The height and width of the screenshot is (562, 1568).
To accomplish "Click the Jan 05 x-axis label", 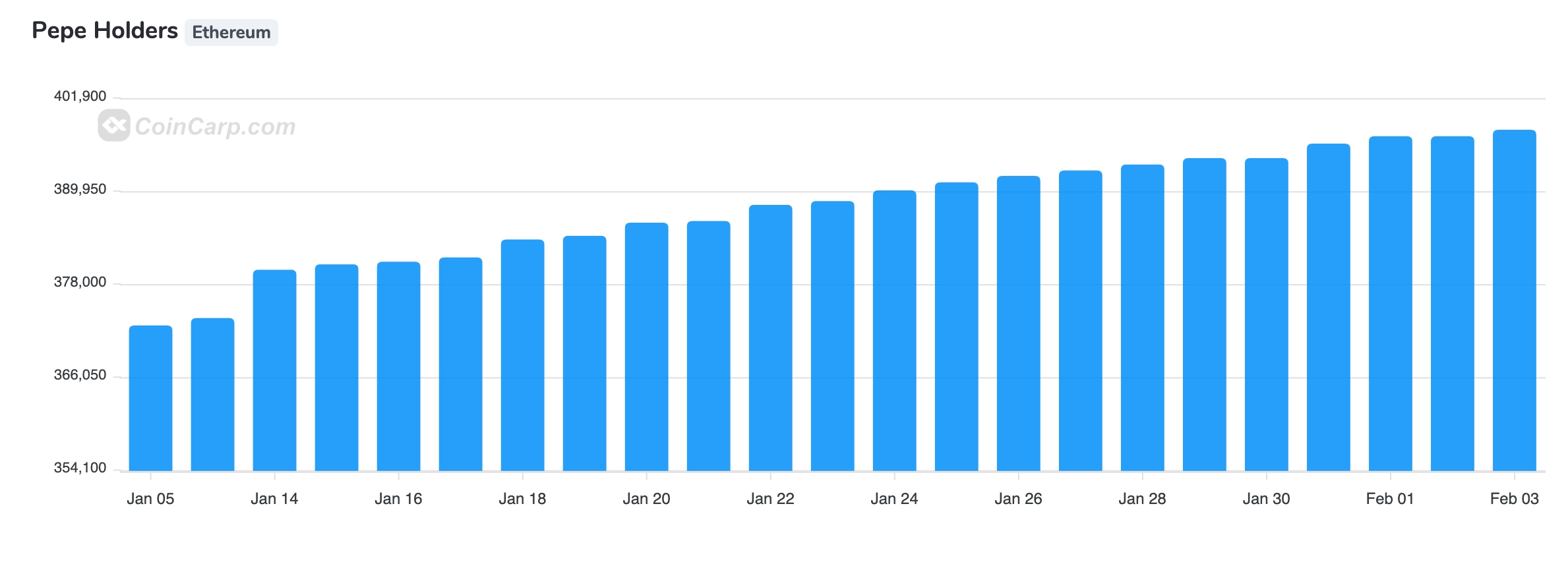I will [150, 499].
